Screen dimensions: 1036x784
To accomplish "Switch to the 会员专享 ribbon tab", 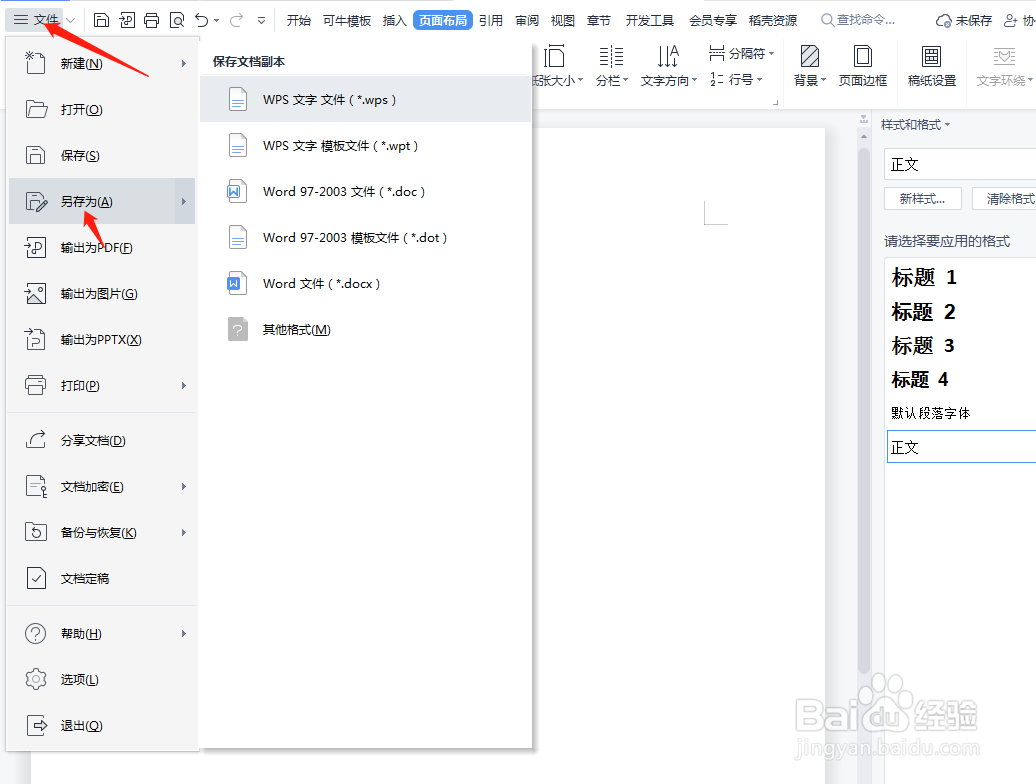I will pos(713,20).
